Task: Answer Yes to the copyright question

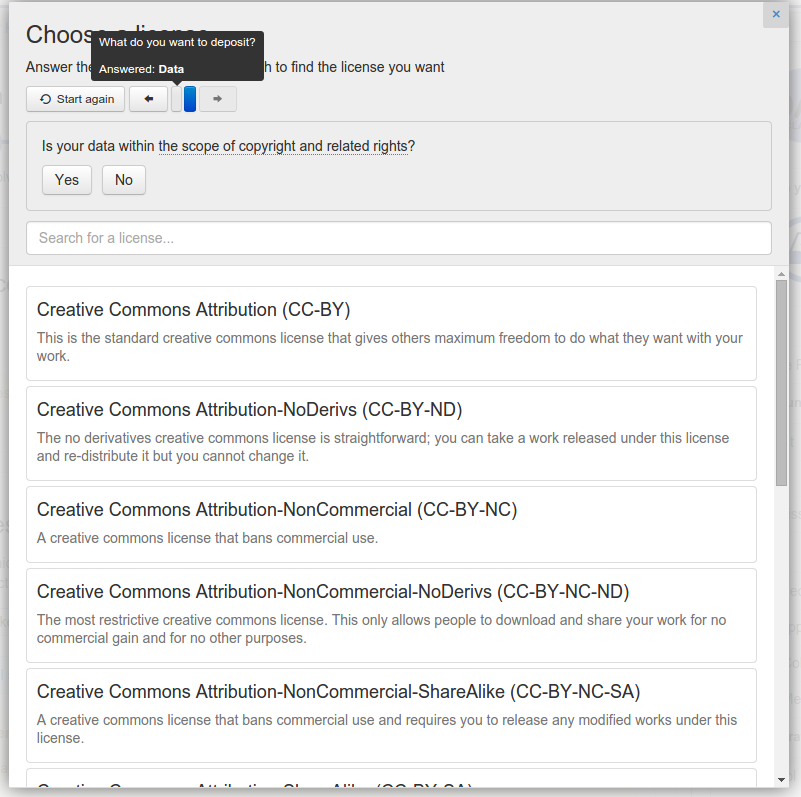Action: click(x=67, y=180)
